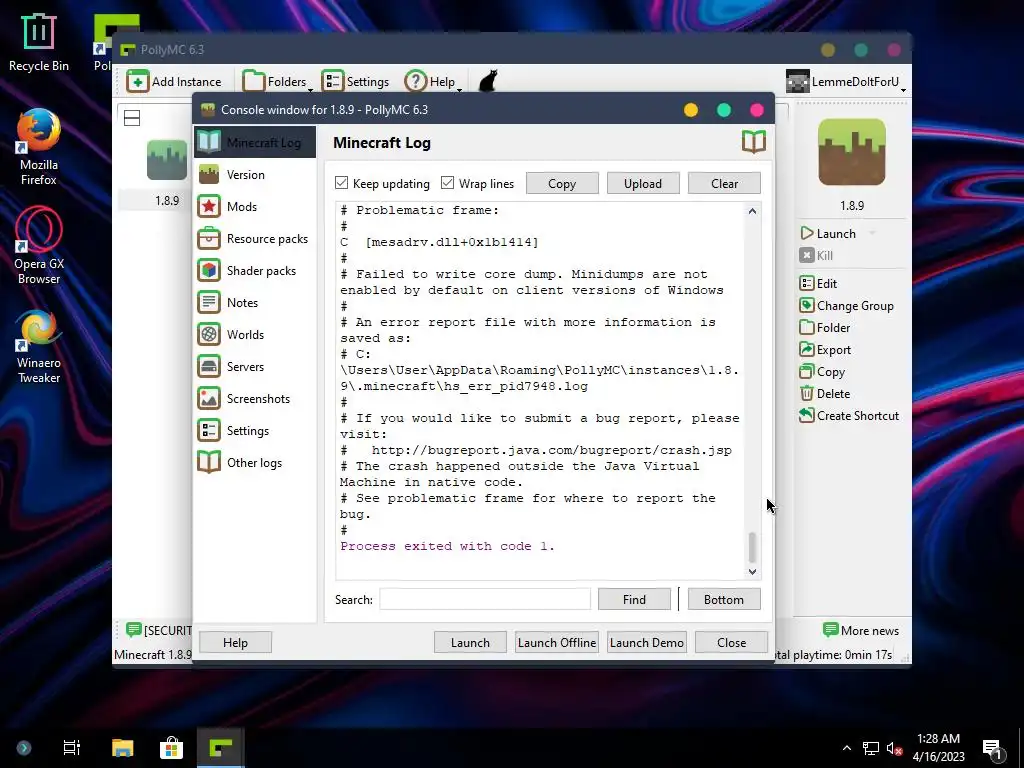Click Edit in the instance side panel
The width and height of the screenshot is (1024, 768).
tap(818, 283)
